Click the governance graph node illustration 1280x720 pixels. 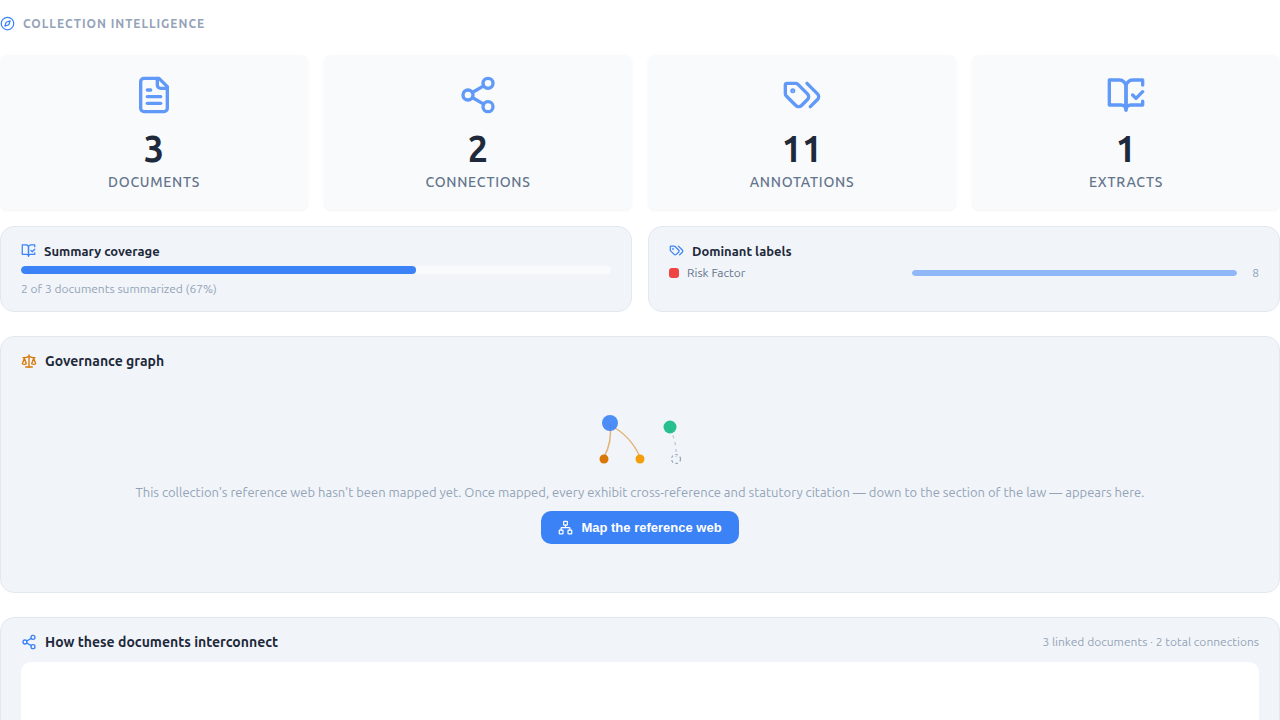(x=640, y=440)
